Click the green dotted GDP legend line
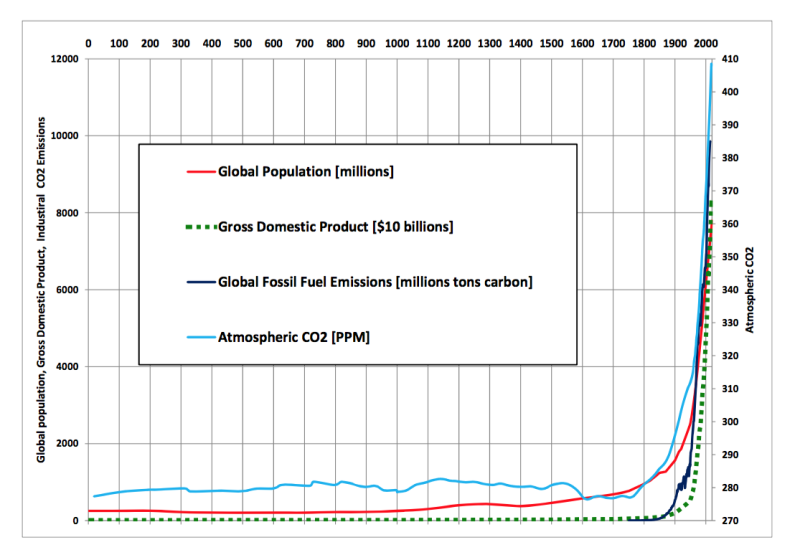Screen dimensions: 800x560 tap(200, 227)
